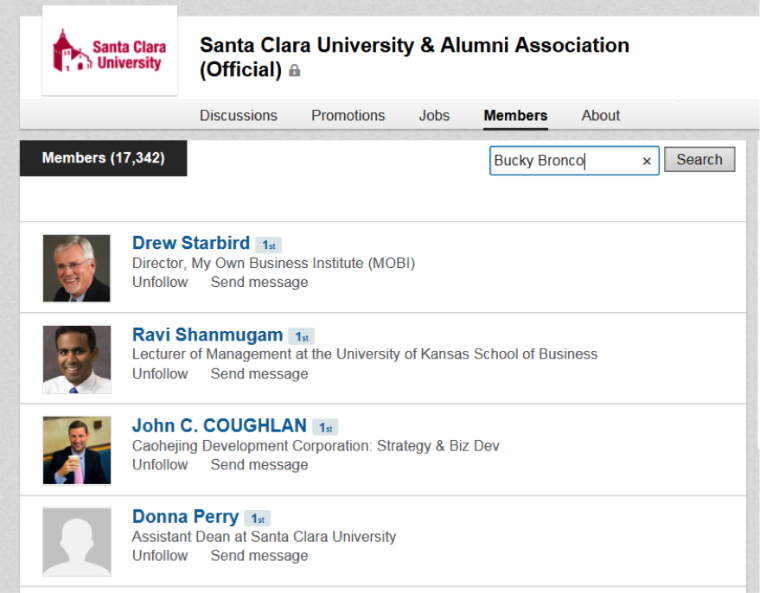
Task: Click the Santa Clara University logo
Action: point(110,51)
